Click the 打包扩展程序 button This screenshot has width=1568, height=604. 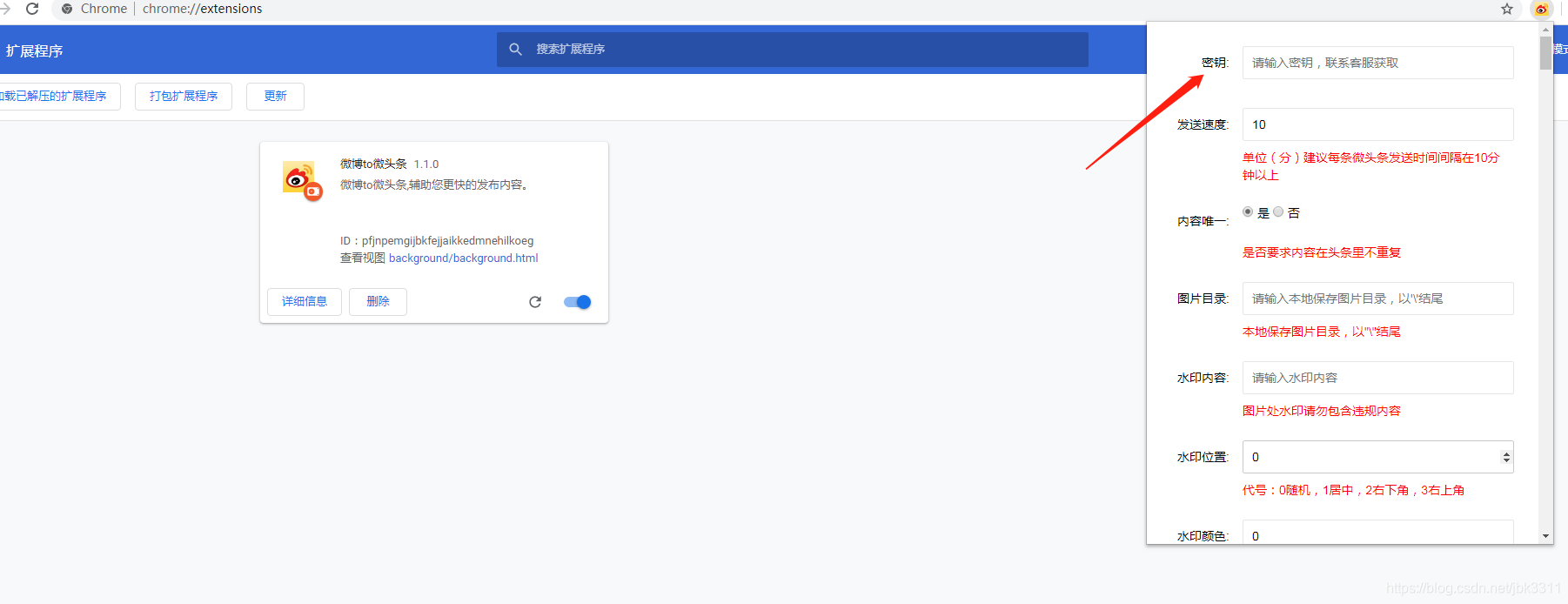tap(184, 97)
